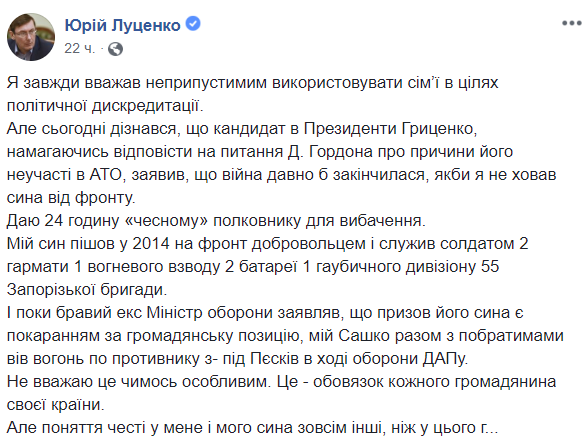
Task: Click the words своєї країни
Action: click(55, 405)
